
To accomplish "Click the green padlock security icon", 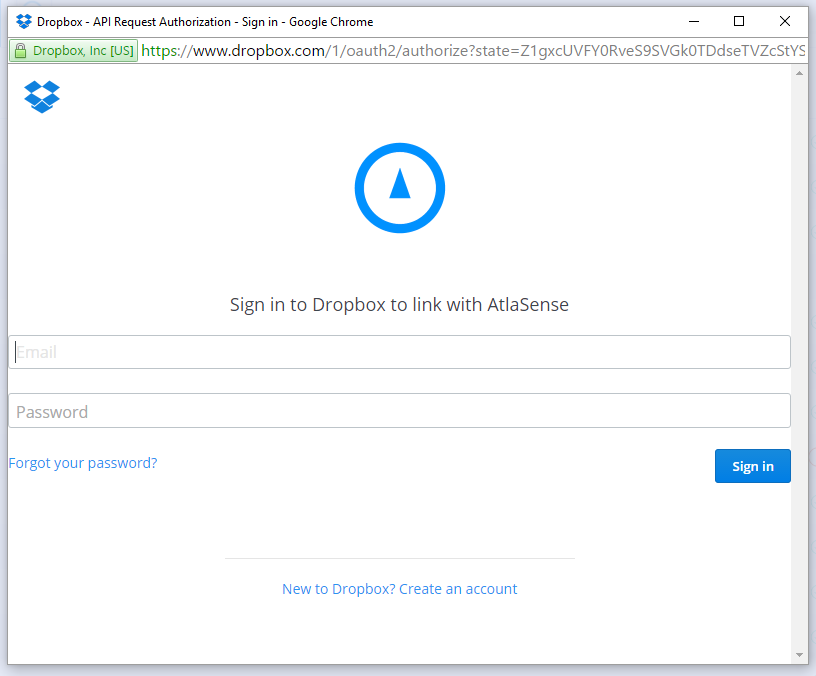I will [x=20, y=51].
